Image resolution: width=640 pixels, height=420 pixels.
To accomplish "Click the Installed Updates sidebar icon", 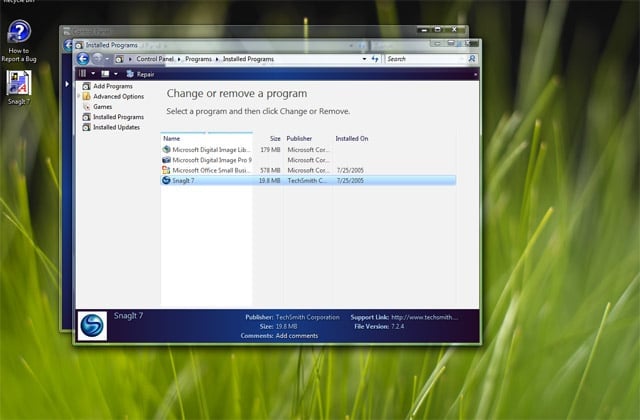I will click(86, 127).
